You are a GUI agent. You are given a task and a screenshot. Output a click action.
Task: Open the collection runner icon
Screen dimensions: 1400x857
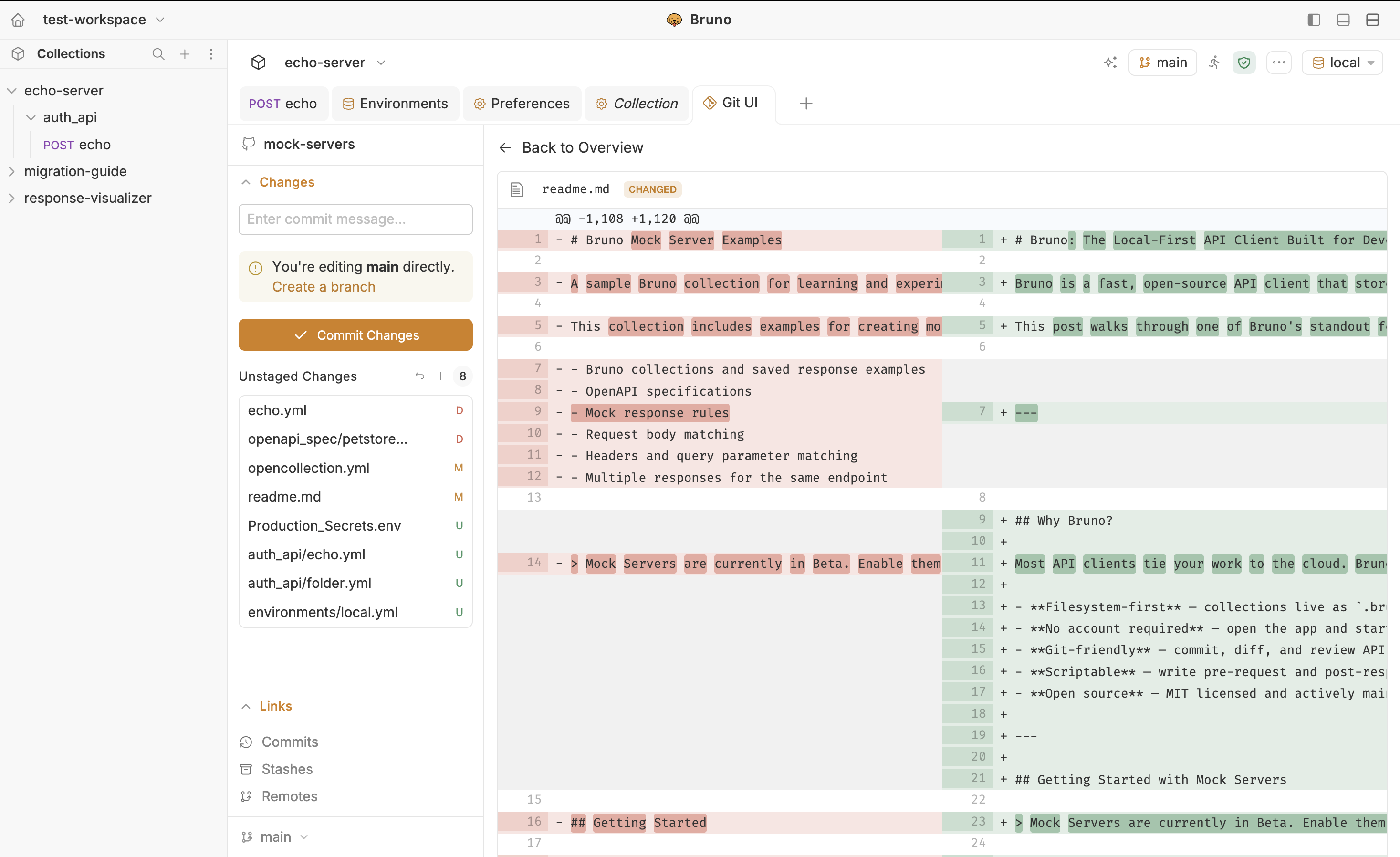(1214, 63)
